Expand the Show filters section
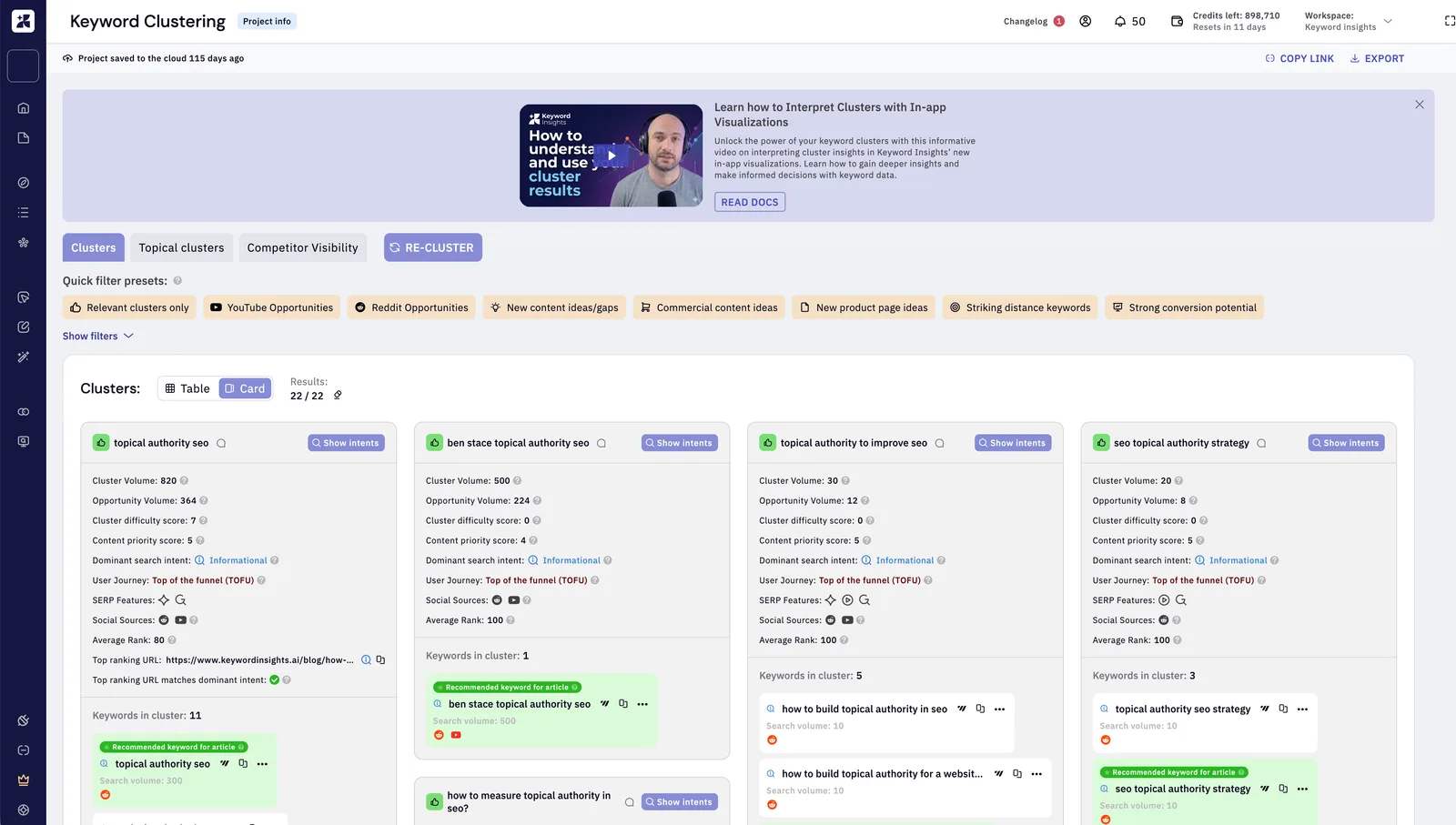This screenshot has width=1456, height=825. tap(98, 337)
